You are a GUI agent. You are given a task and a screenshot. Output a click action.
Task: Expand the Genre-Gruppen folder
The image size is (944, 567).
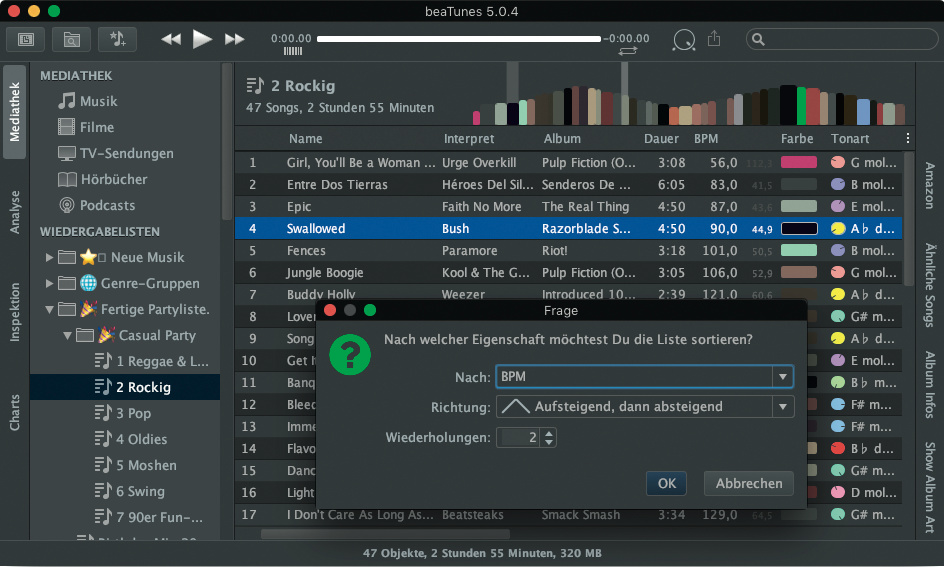tap(49, 284)
